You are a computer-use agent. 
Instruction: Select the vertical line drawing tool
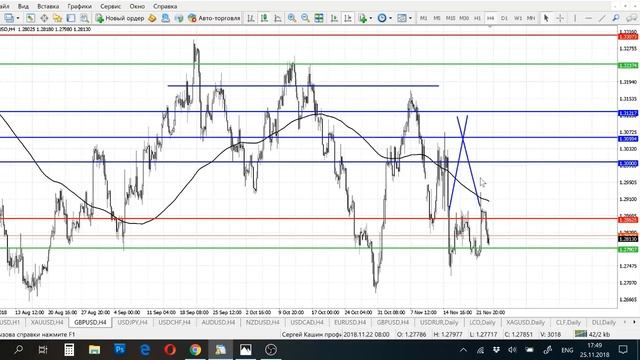[575, 18]
